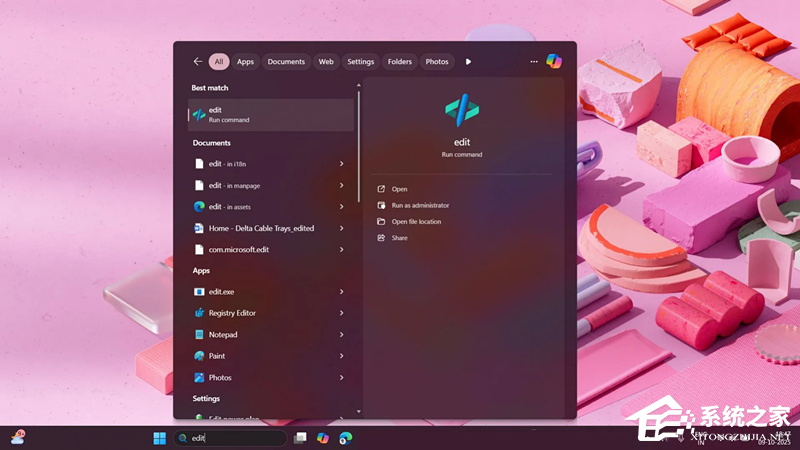Image resolution: width=800 pixels, height=450 pixels.
Task: Click 'Run as administrator' action
Action: coord(420,205)
